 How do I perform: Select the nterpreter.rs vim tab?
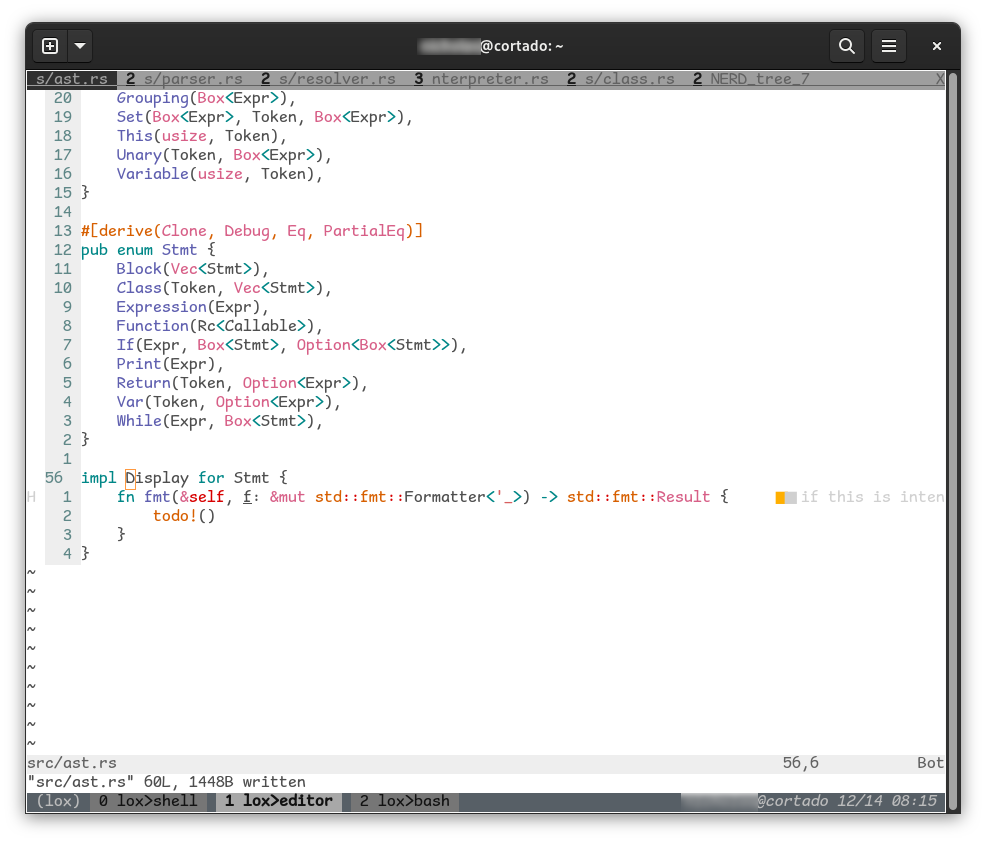489,79
